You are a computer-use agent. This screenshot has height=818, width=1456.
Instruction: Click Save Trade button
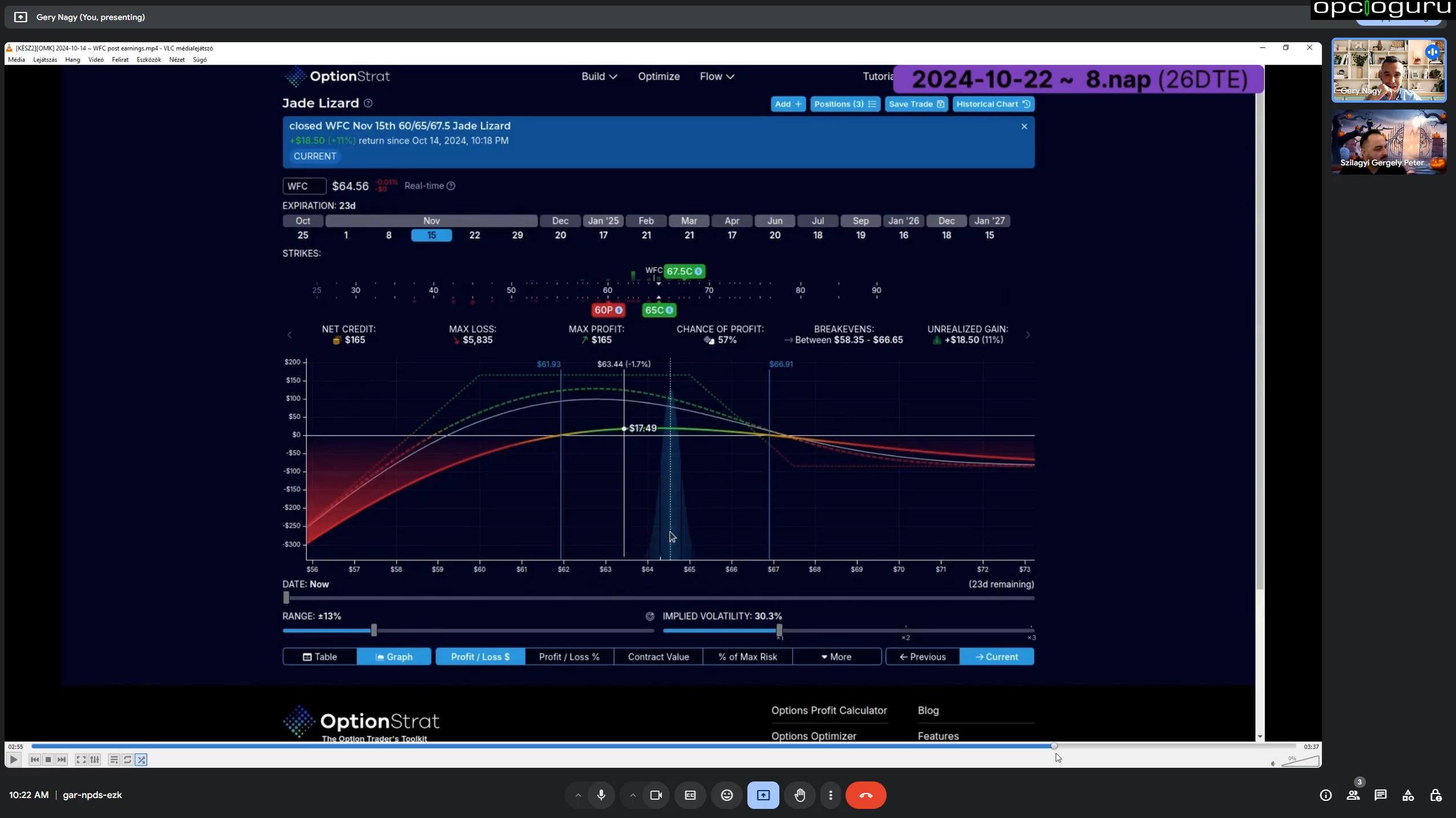pos(916,104)
